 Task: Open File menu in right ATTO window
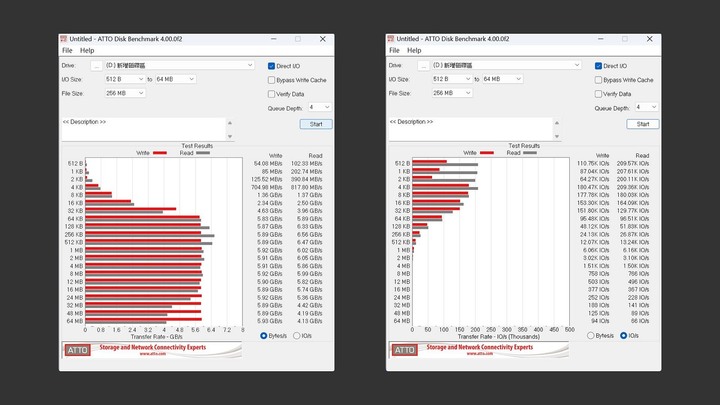[x=394, y=51]
